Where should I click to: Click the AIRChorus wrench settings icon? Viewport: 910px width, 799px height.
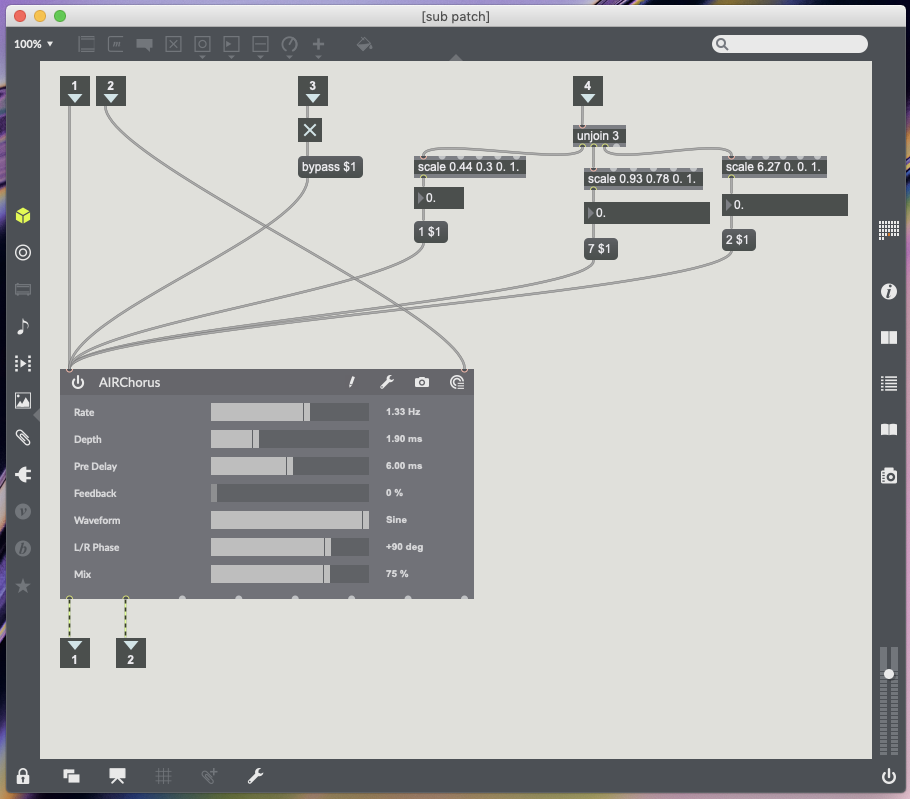click(386, 382)
